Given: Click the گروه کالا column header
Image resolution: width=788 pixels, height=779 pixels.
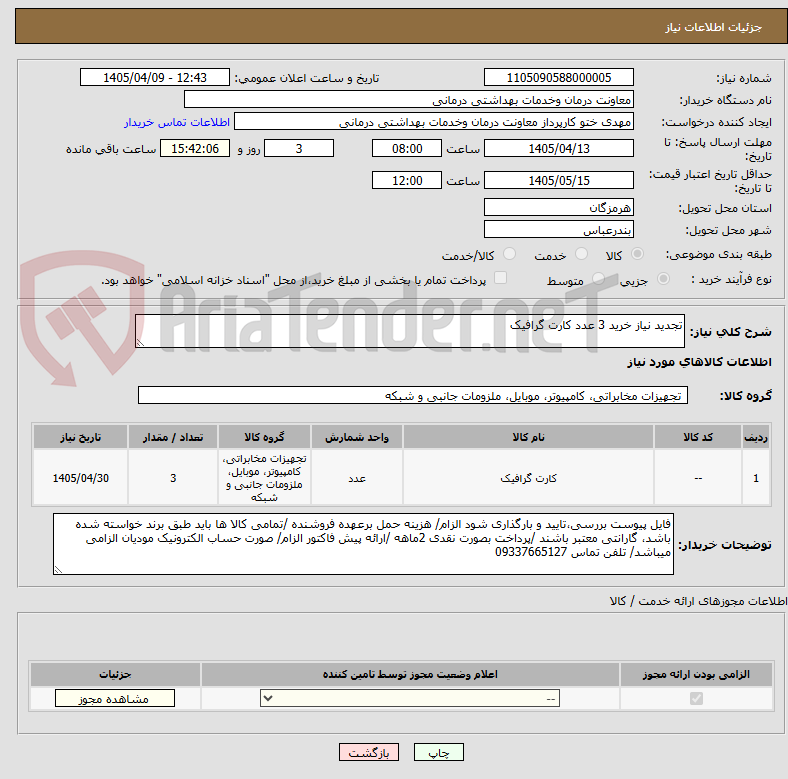Looking at the screenshot, I should (264, 437).
